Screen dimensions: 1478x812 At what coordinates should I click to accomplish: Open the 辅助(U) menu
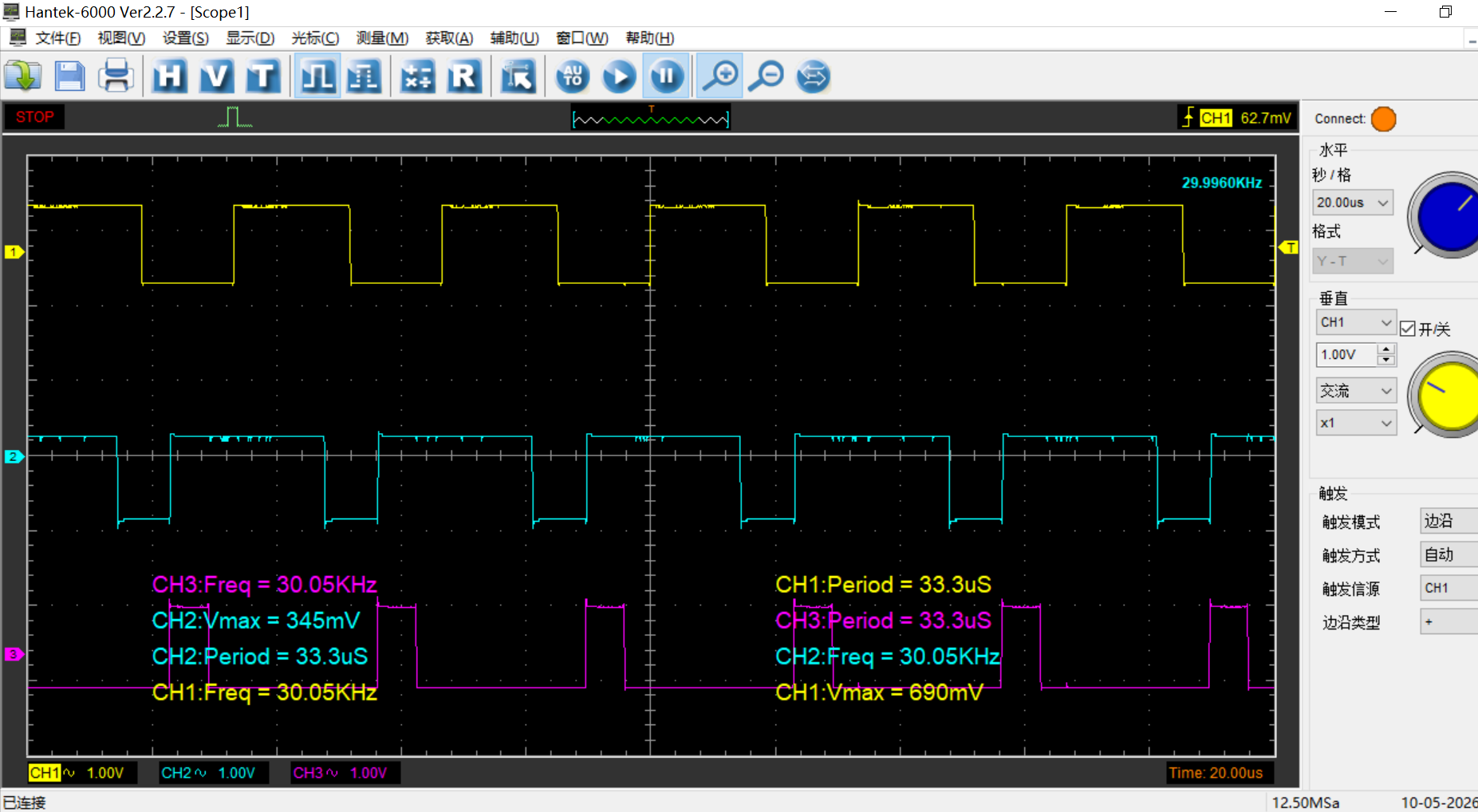[x=514, y=38]
